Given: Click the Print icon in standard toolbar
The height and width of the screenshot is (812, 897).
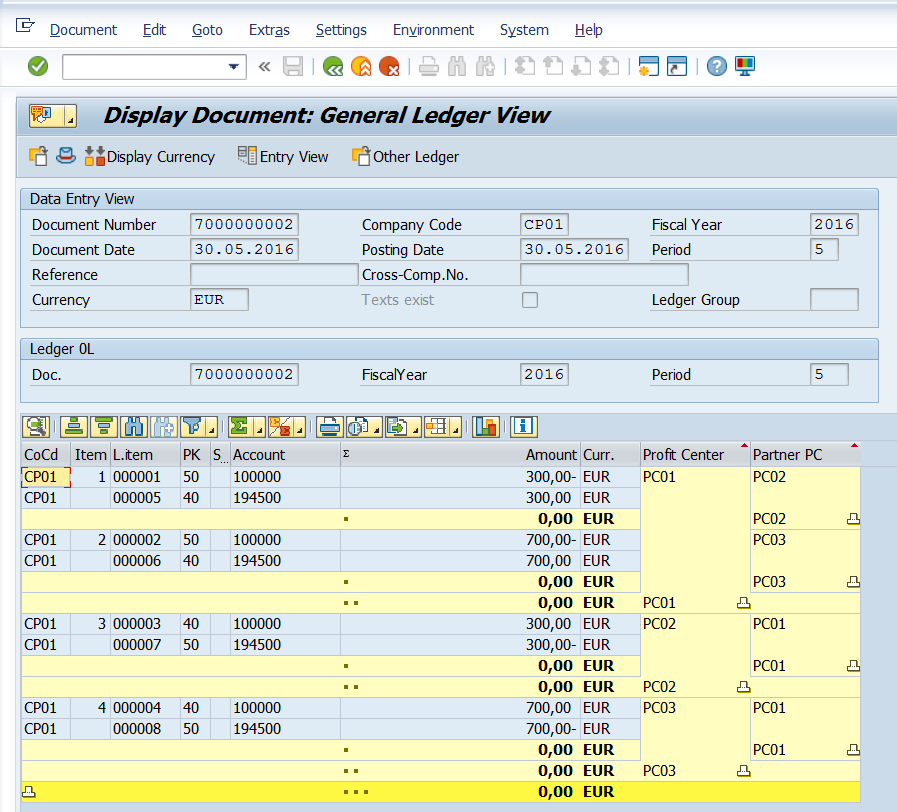Looking at the screenshot, I should point(428,66).
